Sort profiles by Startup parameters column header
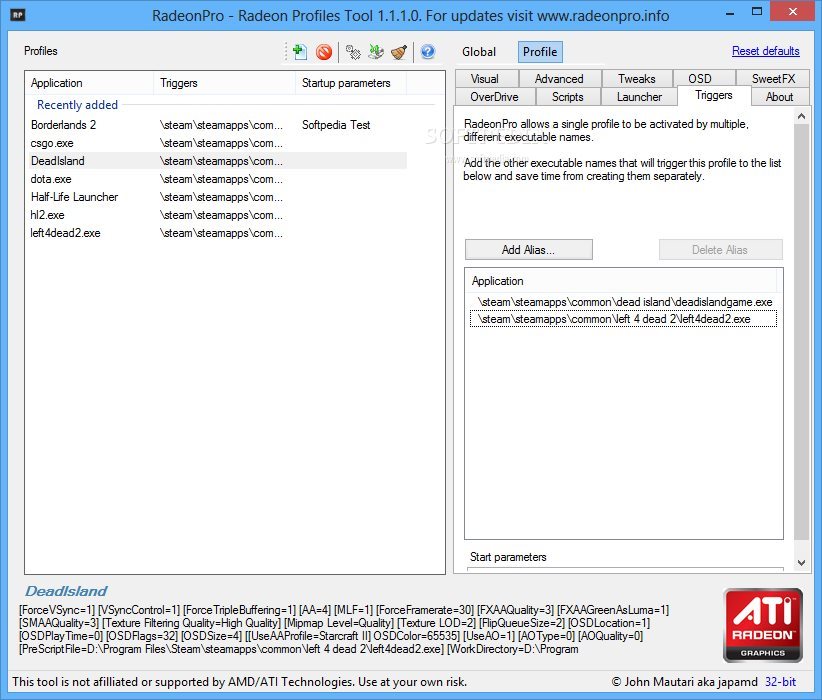822x700 pixels. tap(351, 83)
